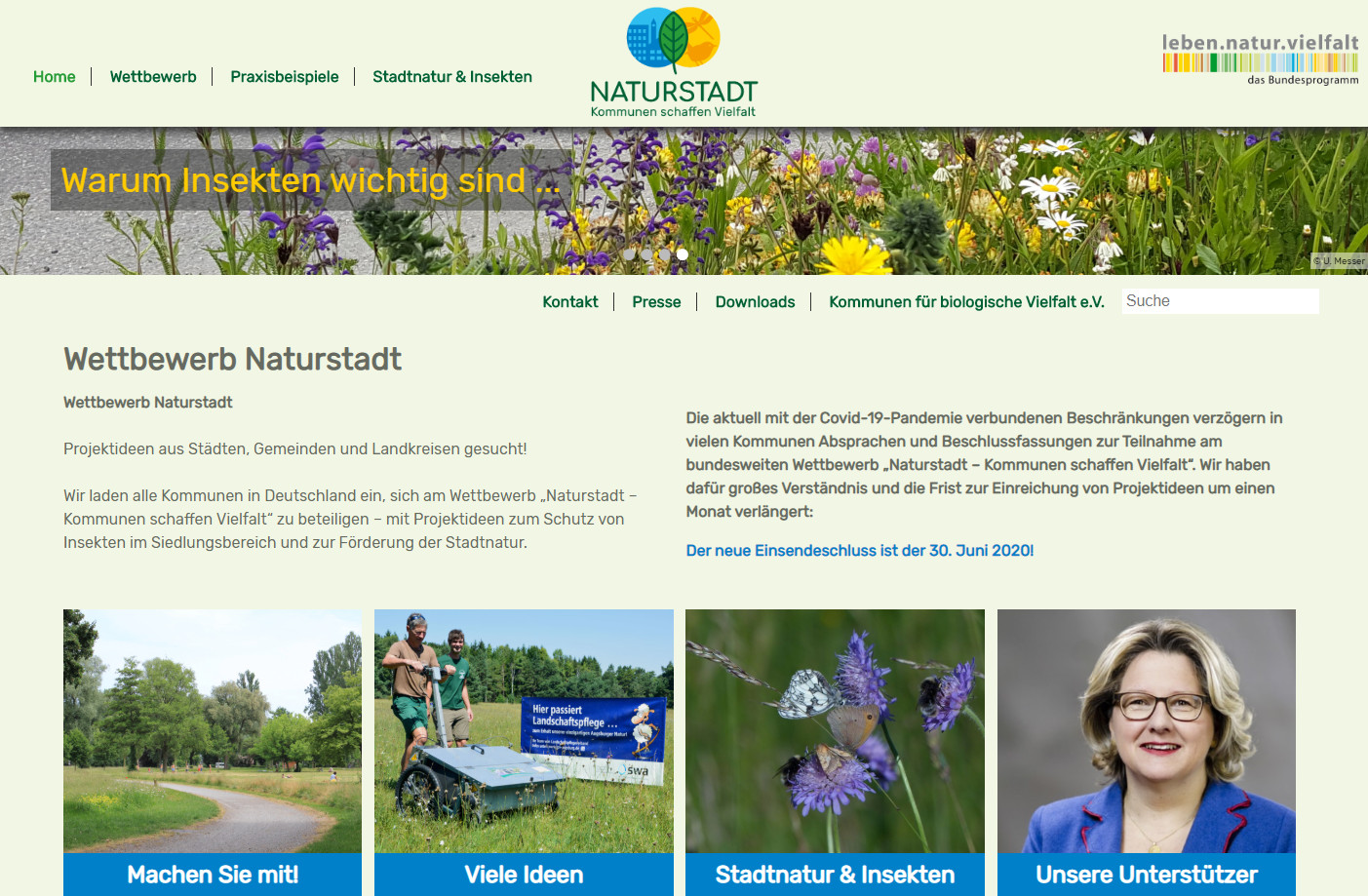Go to the Home menu item
1368x896 pixels.
click(55, 77)
